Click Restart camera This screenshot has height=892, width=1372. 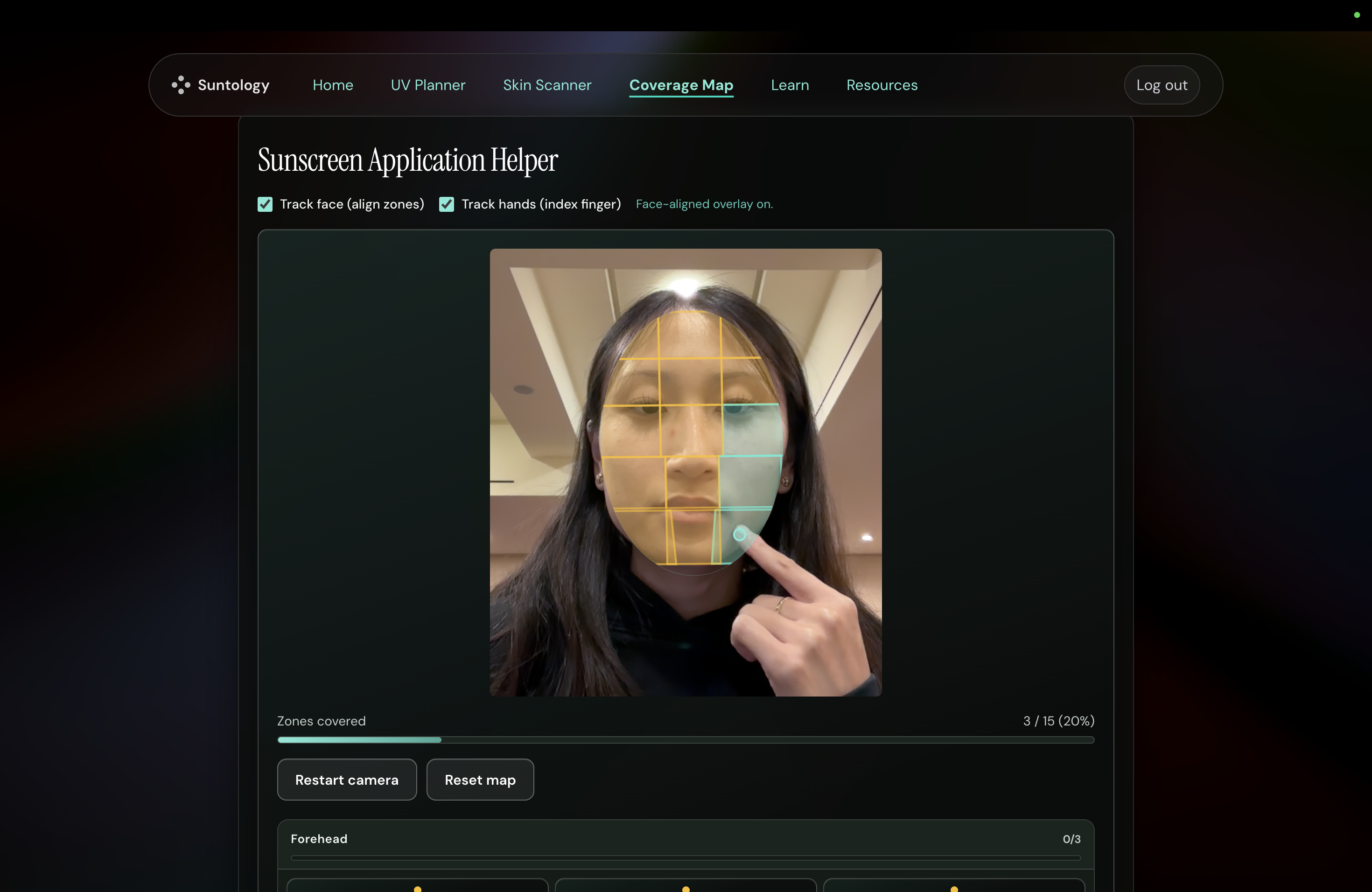pos(346,780)
